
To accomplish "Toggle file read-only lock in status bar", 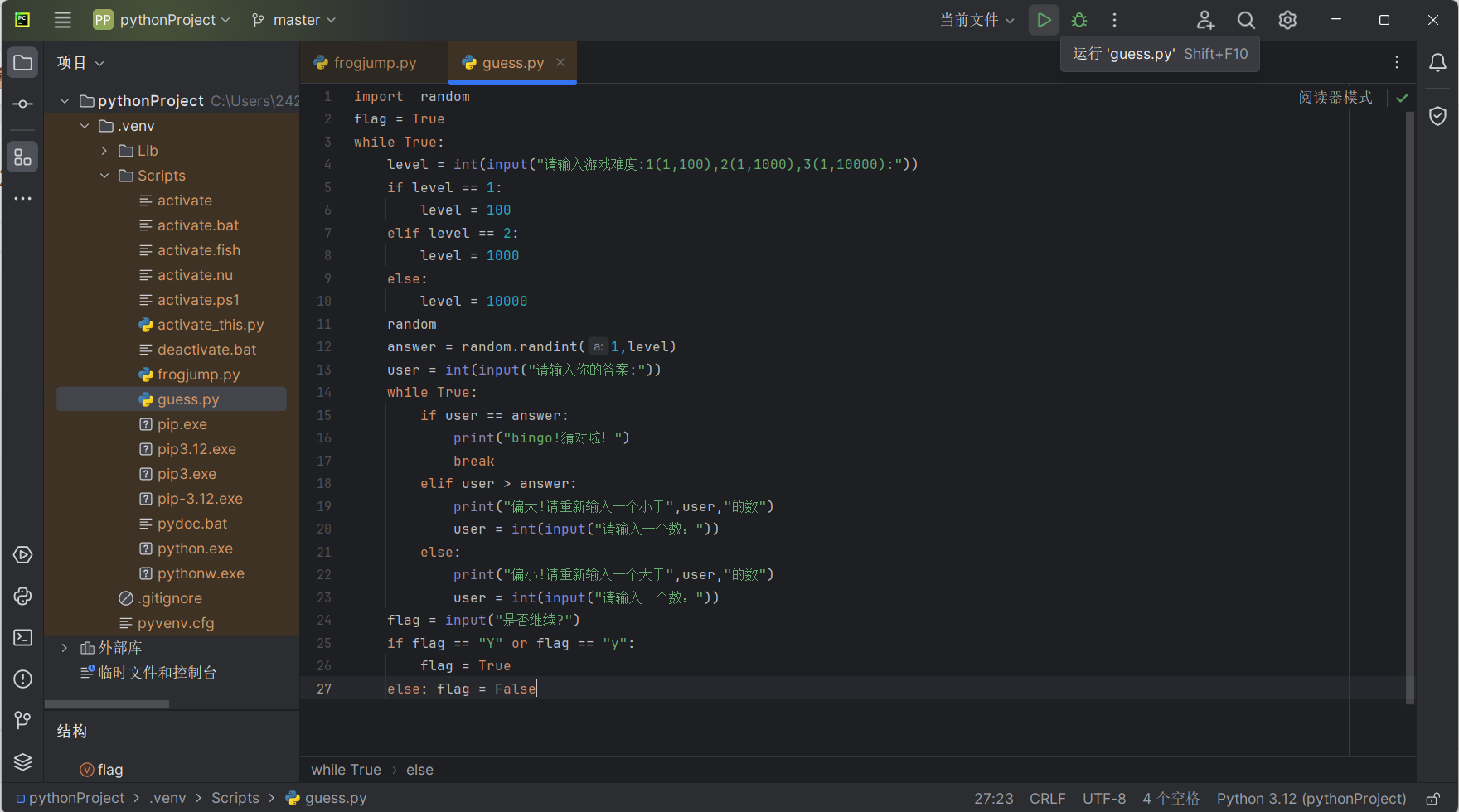I will (1432, 800).
